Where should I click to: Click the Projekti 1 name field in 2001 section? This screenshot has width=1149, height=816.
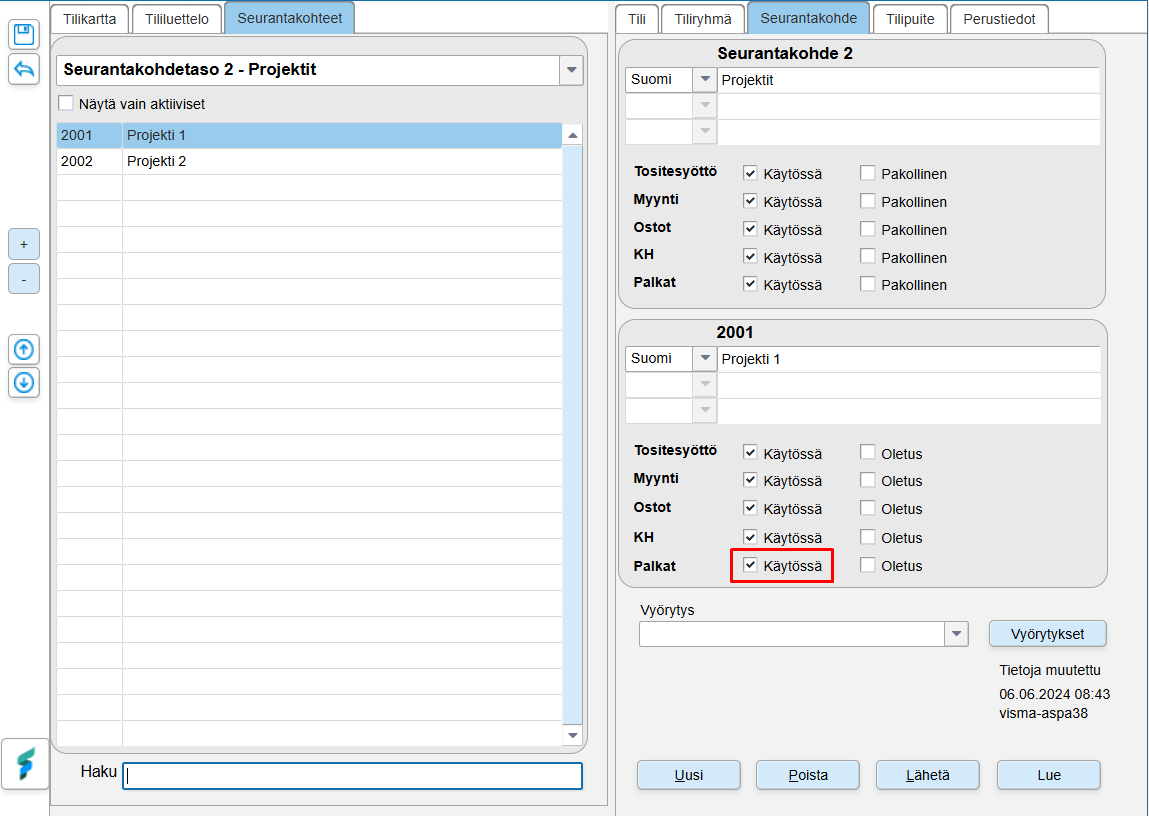[909, 359]
